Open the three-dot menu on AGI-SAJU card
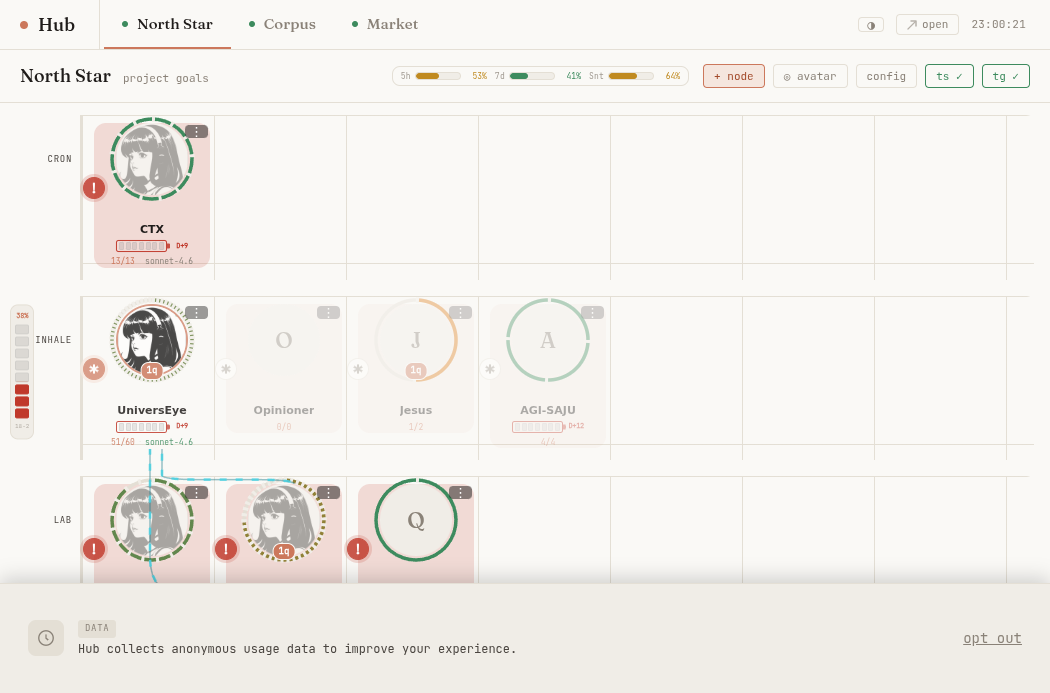This screenshot has height=693, width=1050. pyautogui.click(x=592, y=313)
